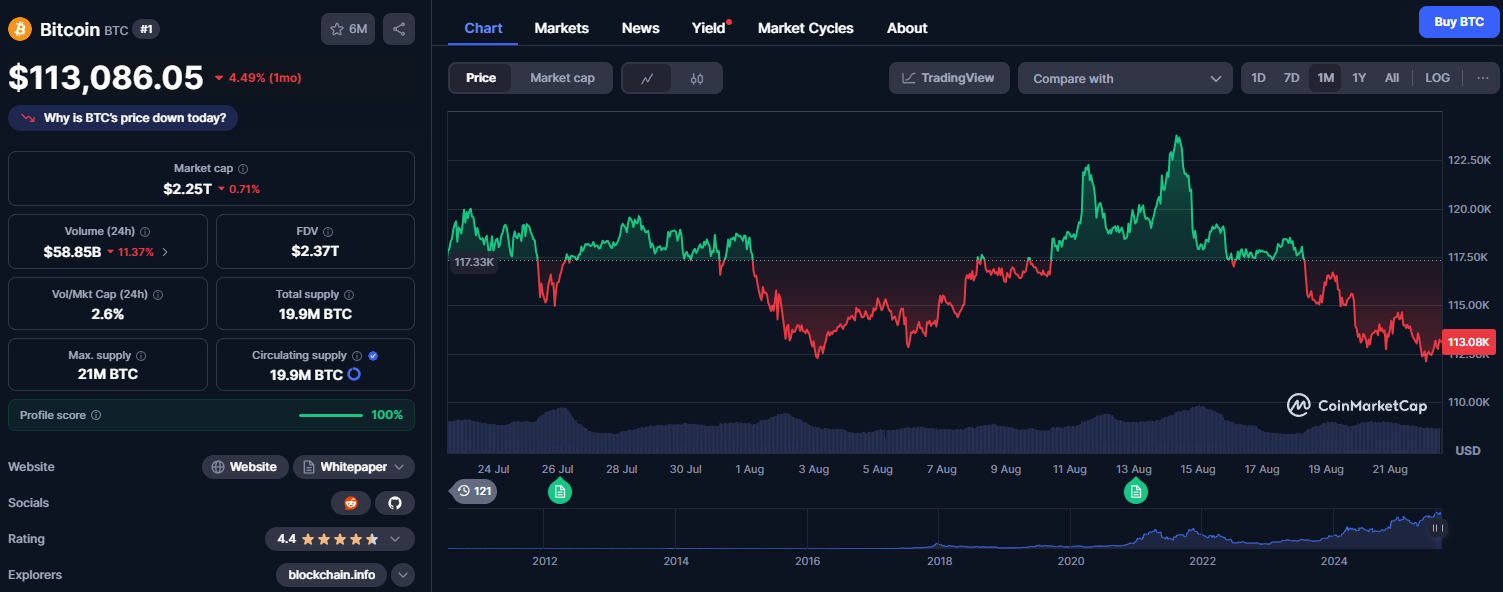
Task: Open the Website link button
Action: [x=245, y=467]
